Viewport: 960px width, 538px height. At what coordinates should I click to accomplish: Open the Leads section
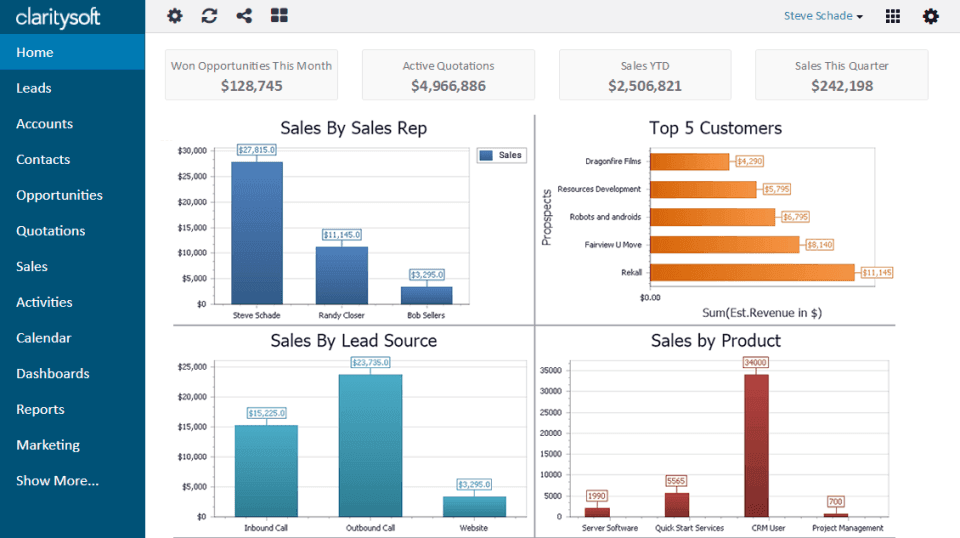pyautogui.click(x=34, y=88)
